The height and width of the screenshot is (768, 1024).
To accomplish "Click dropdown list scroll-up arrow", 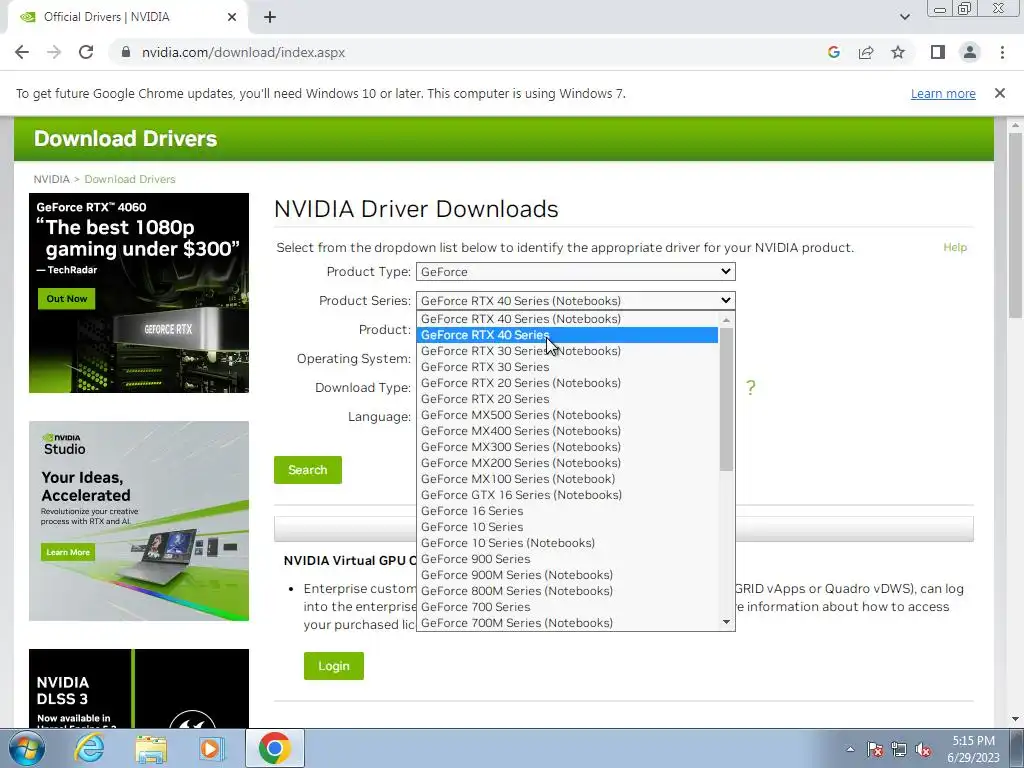I will pos(726,319).
